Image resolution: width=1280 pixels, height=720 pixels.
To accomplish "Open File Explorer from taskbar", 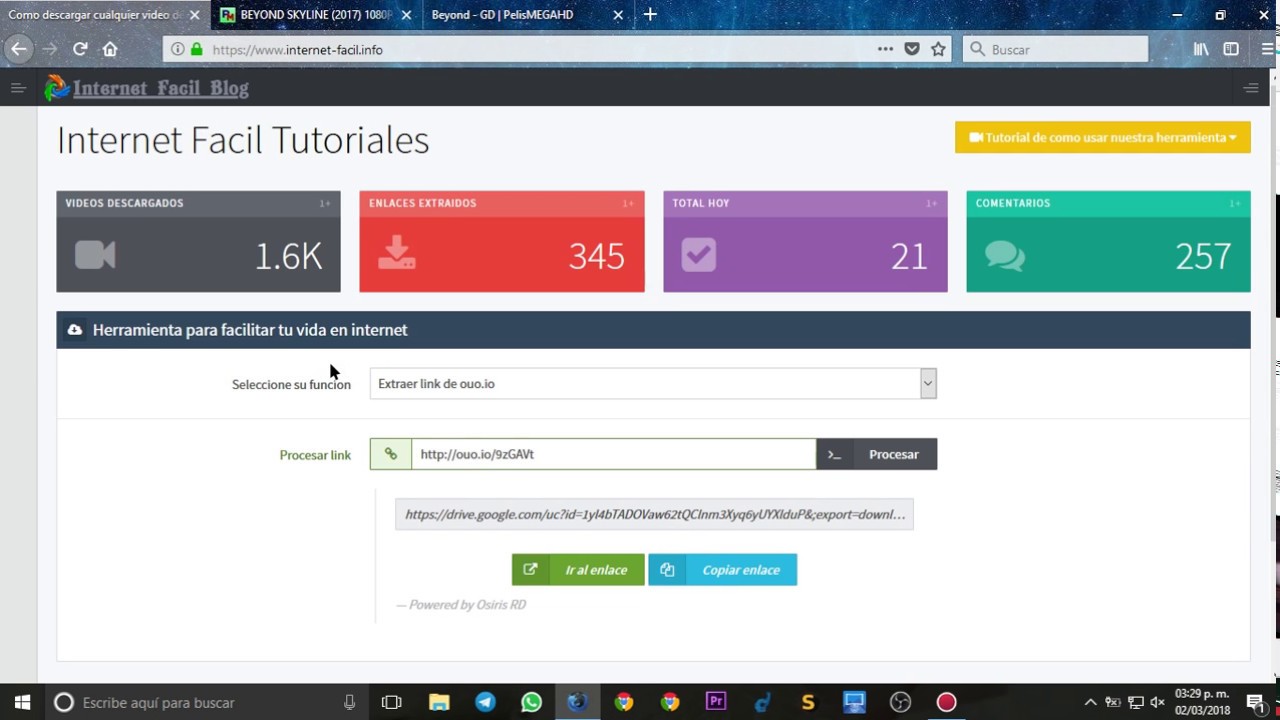I will tap(439, 702).
